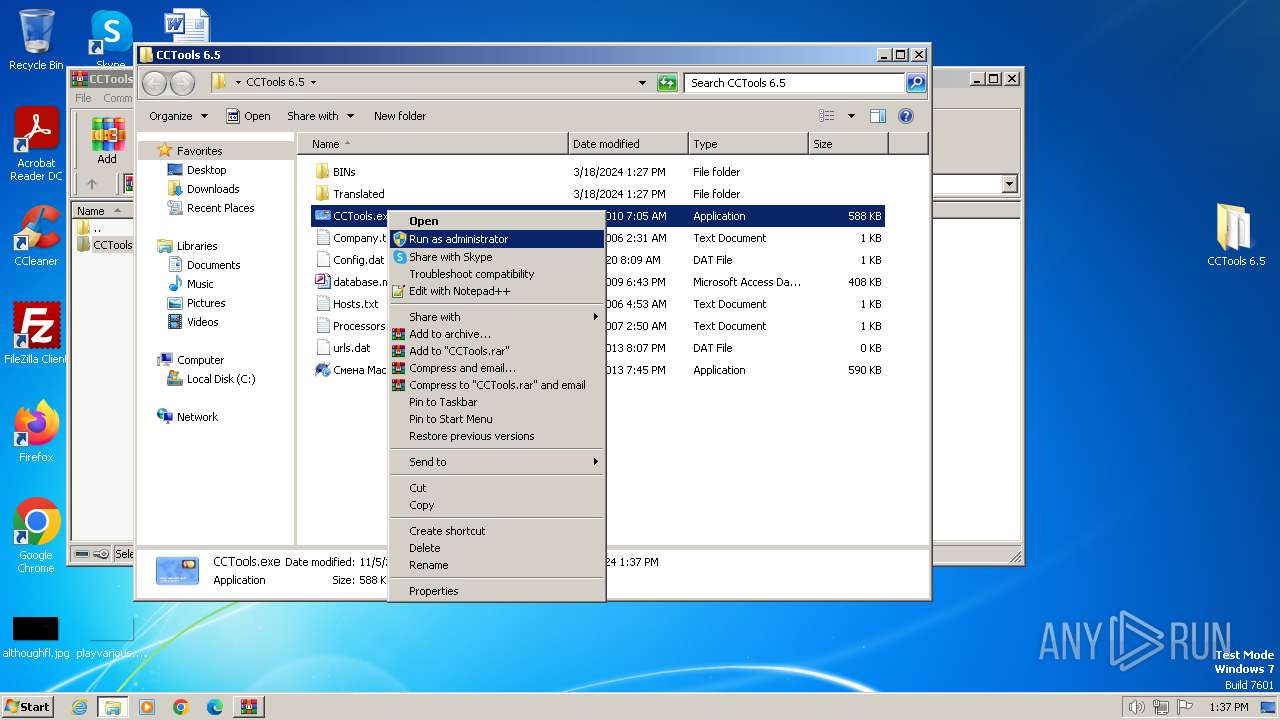Sort files by Date modified column
The height and width of the screenshot is (720, 1280).
click(628, 144)
